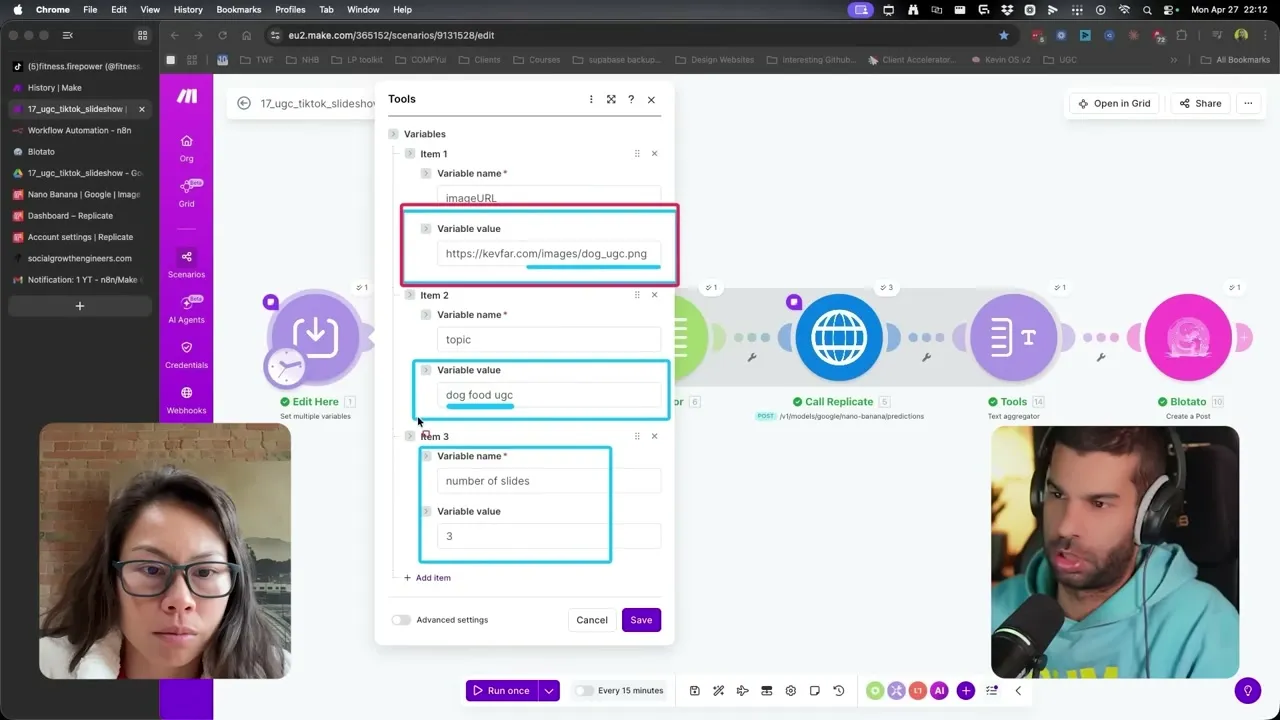Select the Tools text aggregator module

[1013, 337]
